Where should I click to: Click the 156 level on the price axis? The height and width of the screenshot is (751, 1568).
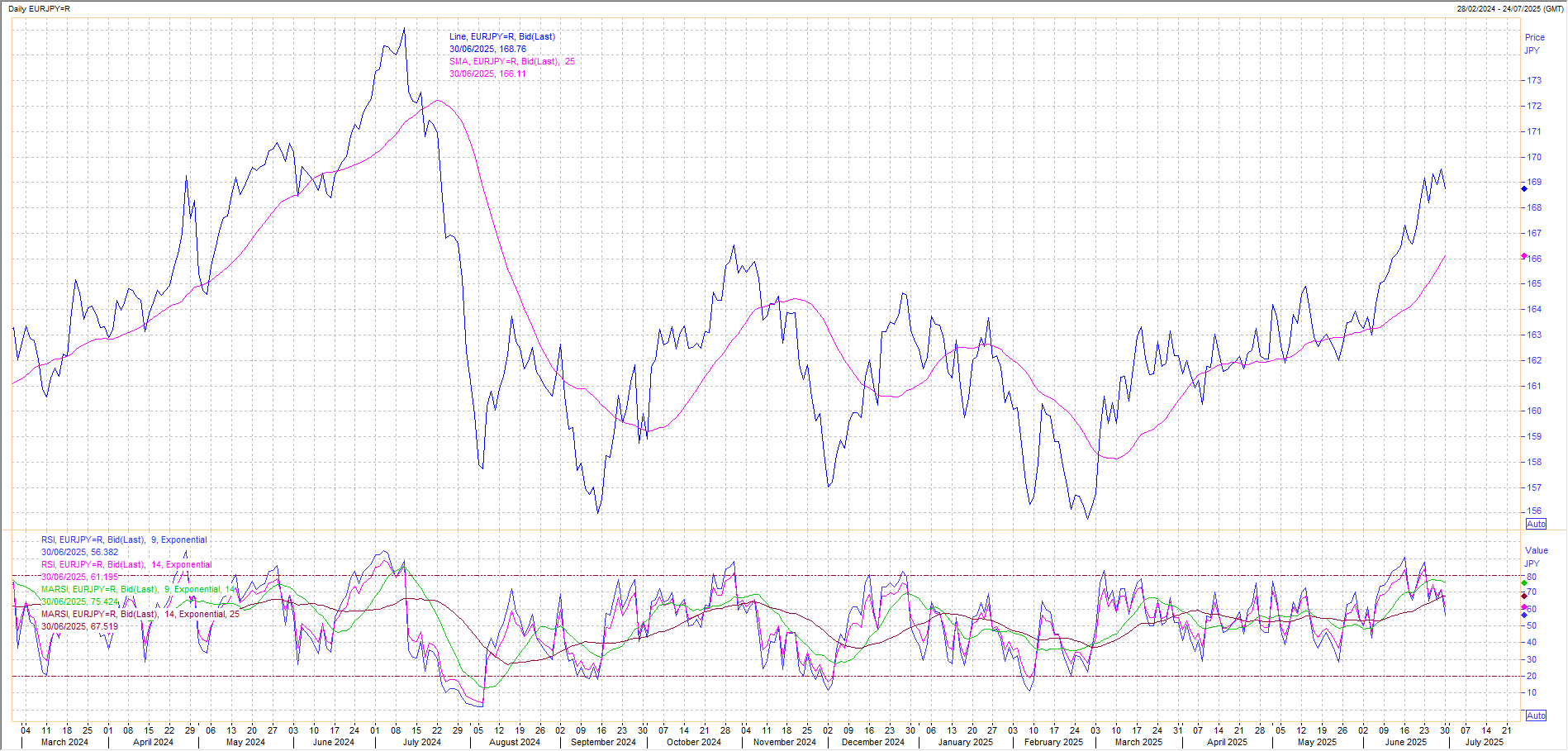click(x=1534, y=511)
